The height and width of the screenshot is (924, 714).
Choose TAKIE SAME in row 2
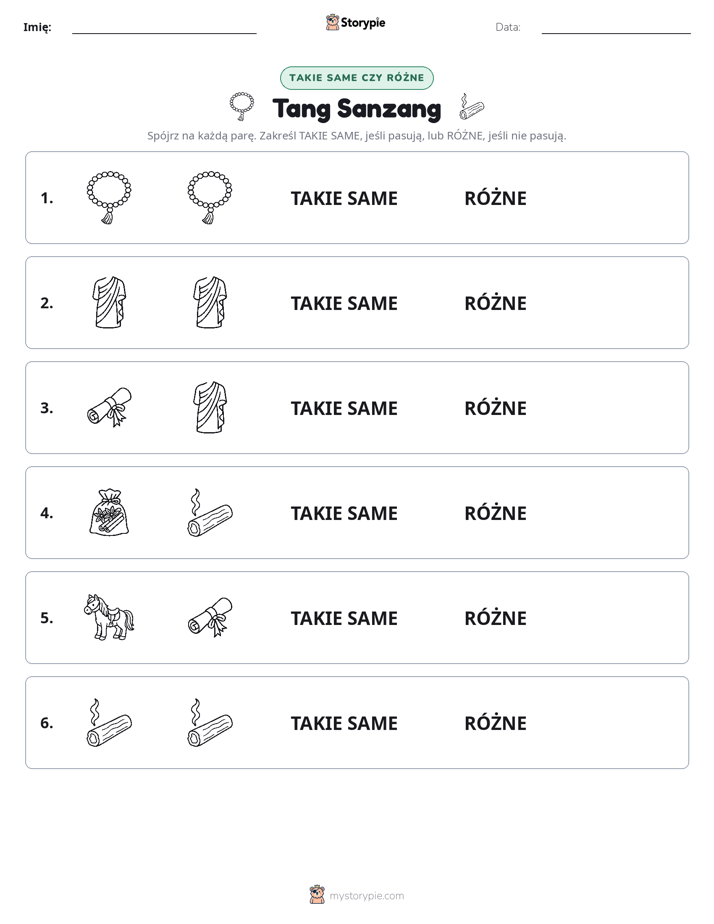point(344,303)
